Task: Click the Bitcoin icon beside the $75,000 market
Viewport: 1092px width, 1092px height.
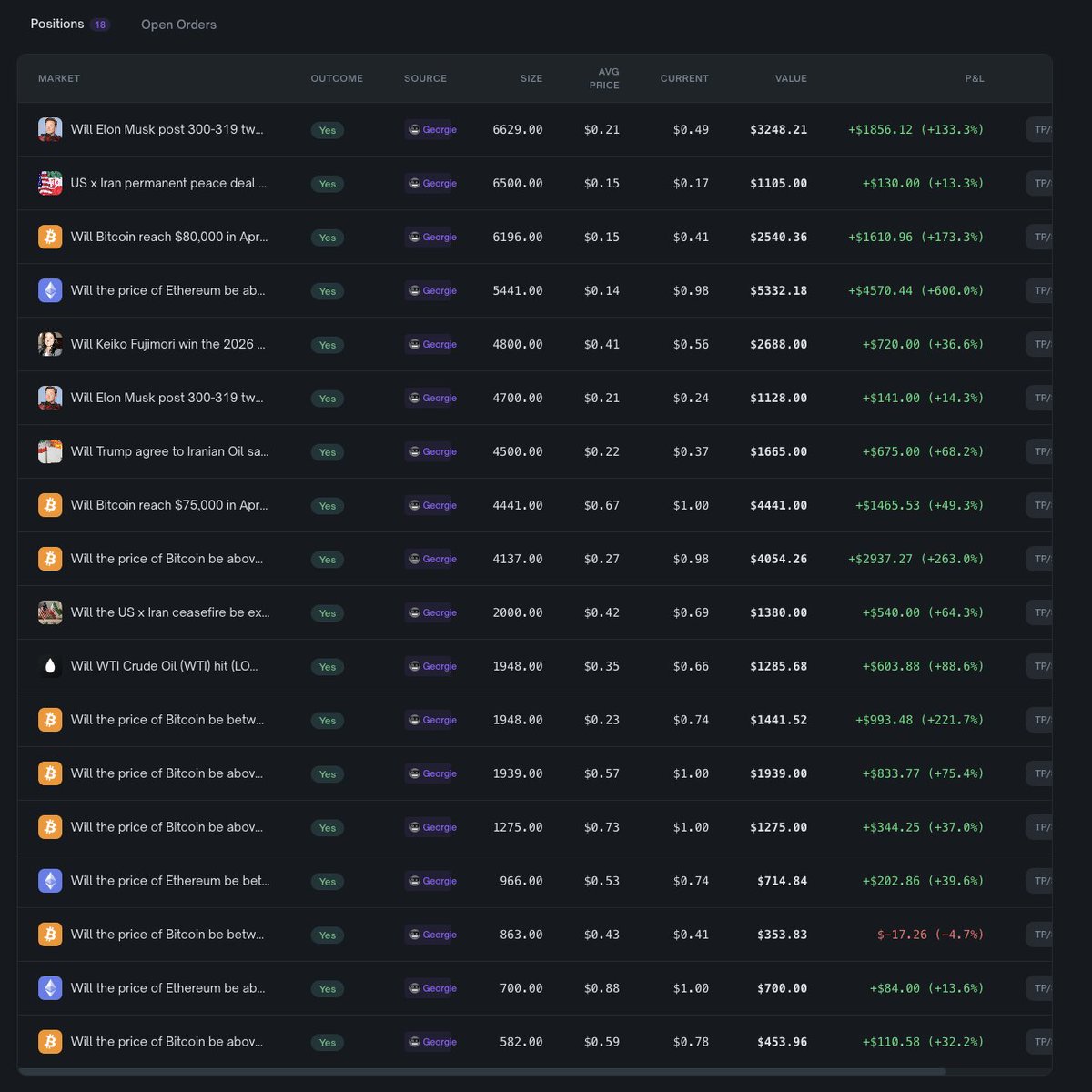Action: tap(50, 505)
